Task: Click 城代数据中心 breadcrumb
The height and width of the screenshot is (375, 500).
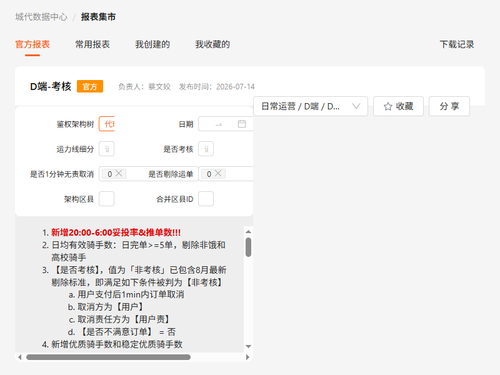Action: 41,17
